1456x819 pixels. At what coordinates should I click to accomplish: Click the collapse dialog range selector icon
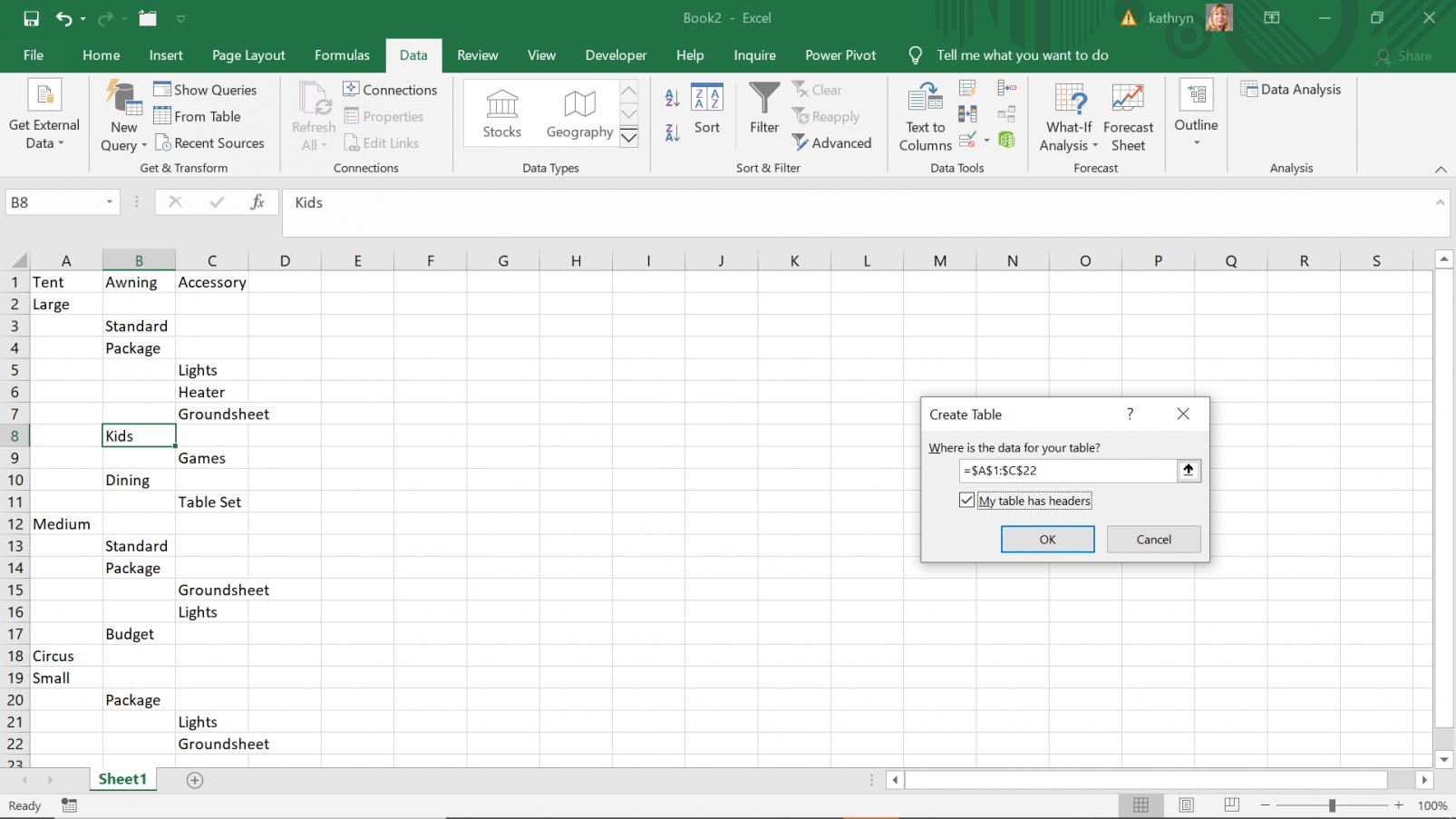tap(1188, 471)
